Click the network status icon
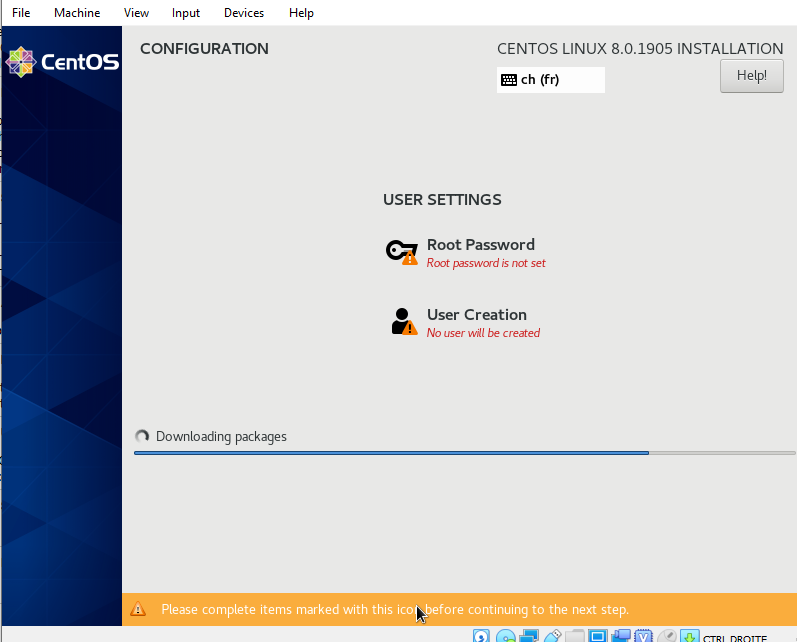This screenshot has width=797, height=642. coord(529,636)
